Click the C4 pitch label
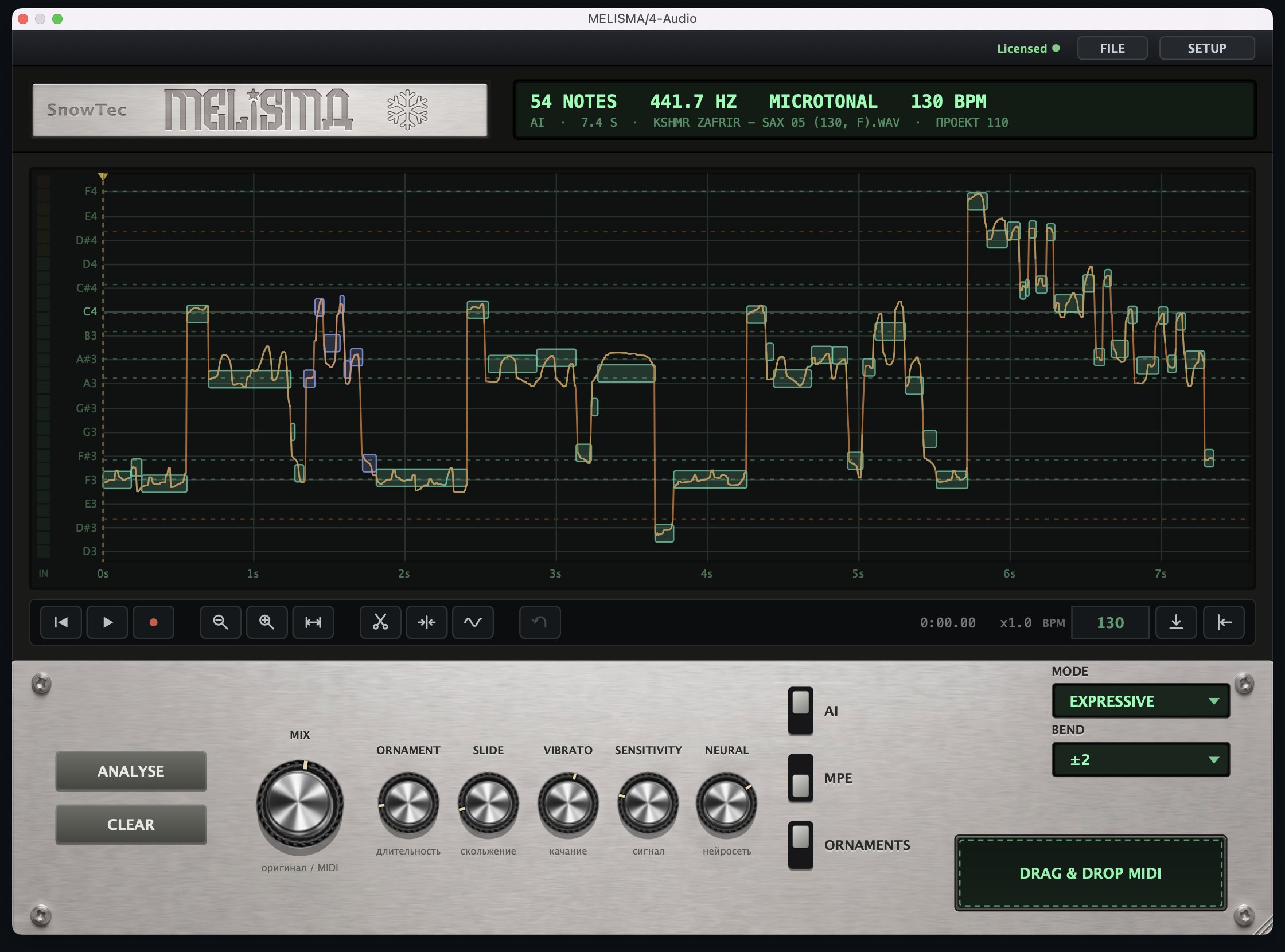The height and width of the screenshot is (952, 1285). tap(90, 312)
